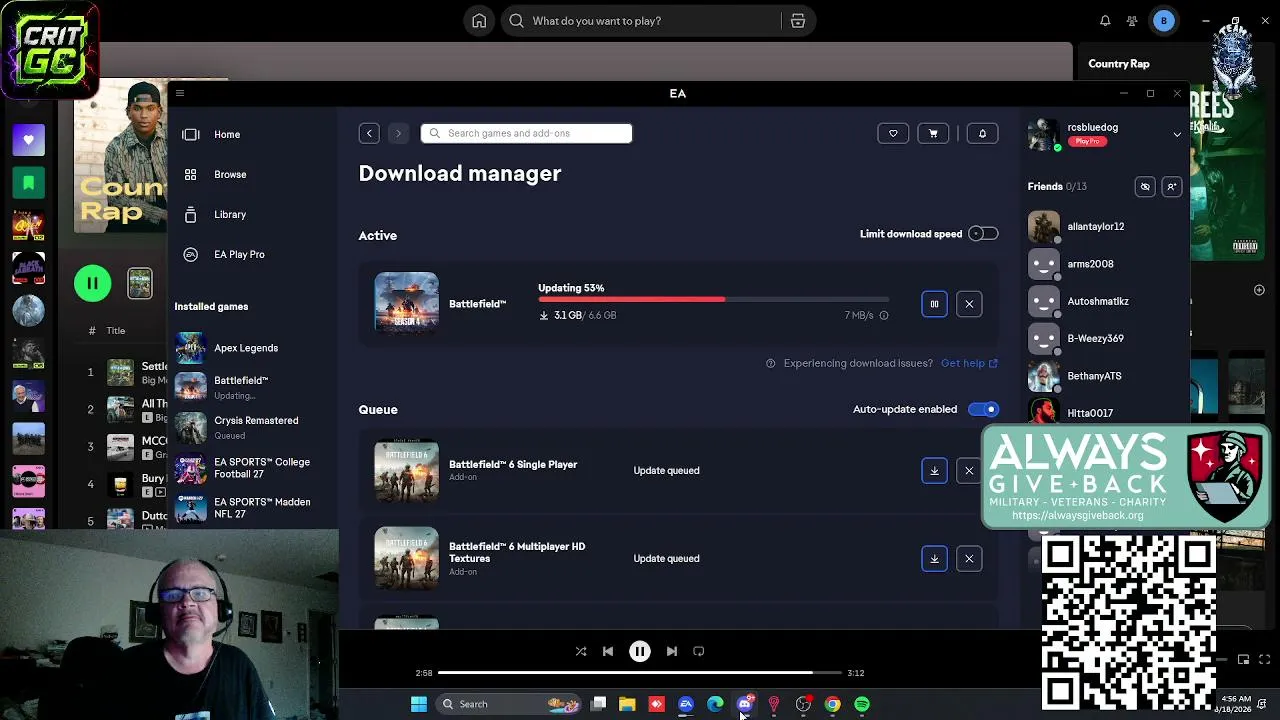Open Spotify browse icon beside search
1280x720 pixels.
click(798, 21)
